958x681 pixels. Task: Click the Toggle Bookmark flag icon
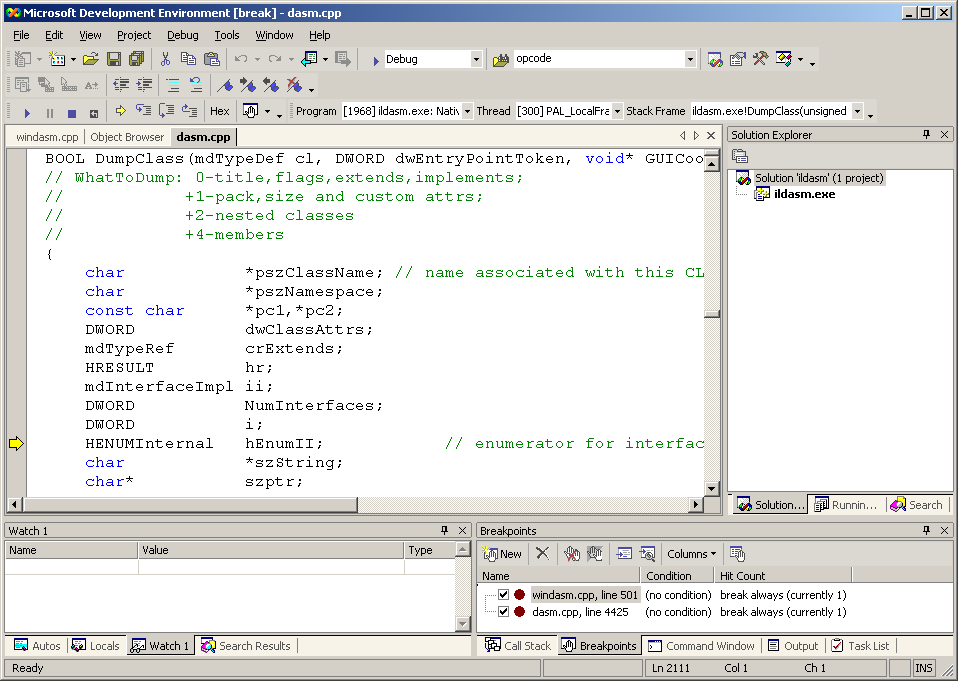coord(224,85)
